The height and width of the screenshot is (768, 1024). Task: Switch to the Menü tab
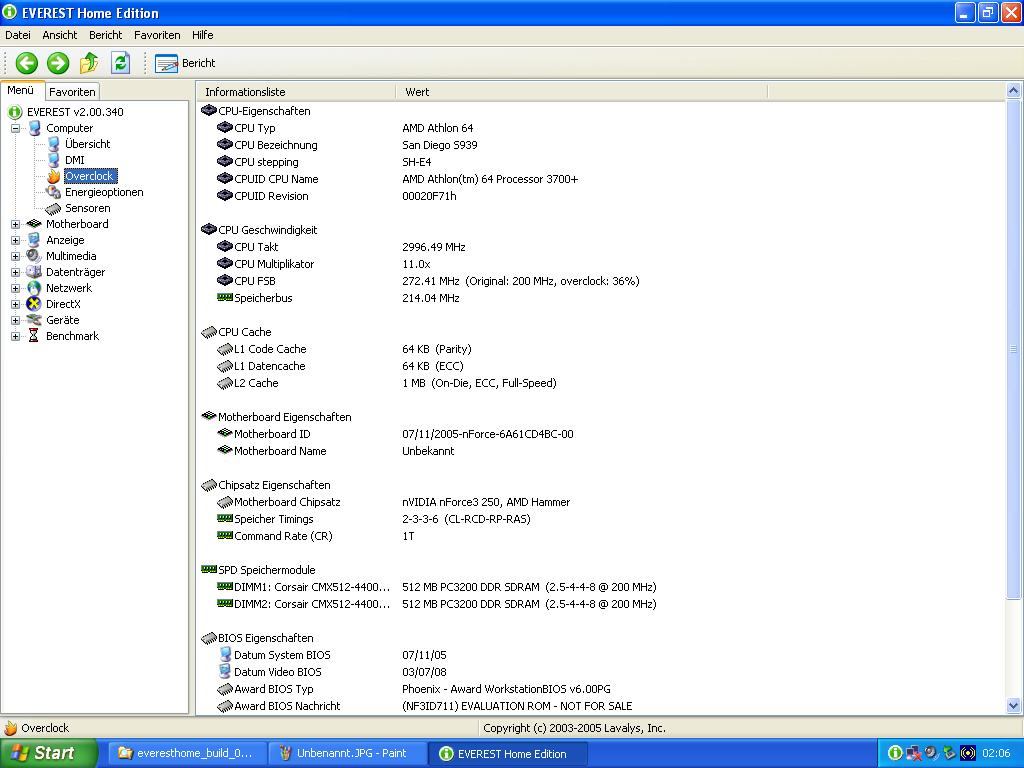[x=21, y=91]
